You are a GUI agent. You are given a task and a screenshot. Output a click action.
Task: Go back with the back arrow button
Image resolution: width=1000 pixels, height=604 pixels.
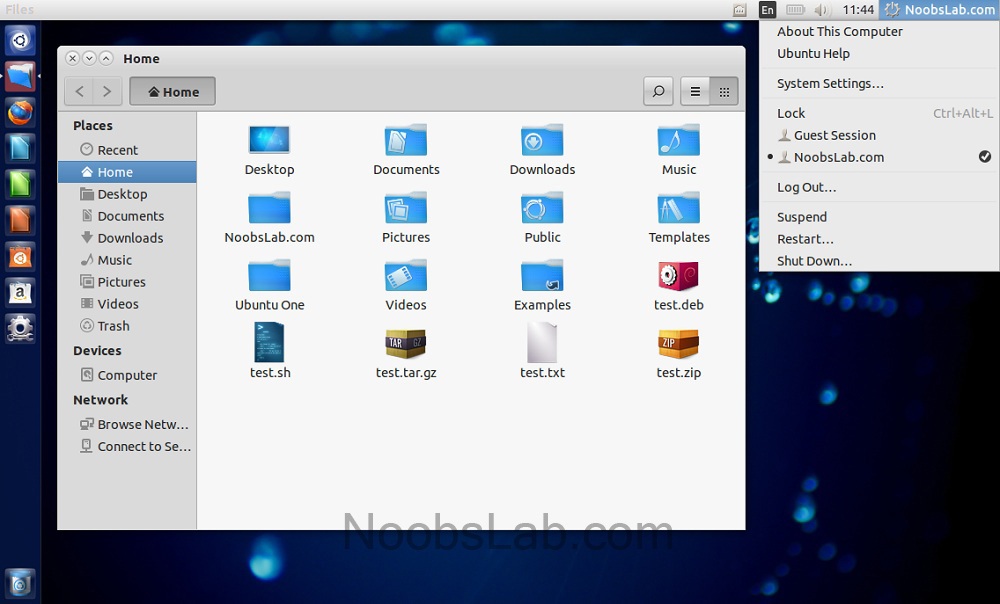(80, 92)
